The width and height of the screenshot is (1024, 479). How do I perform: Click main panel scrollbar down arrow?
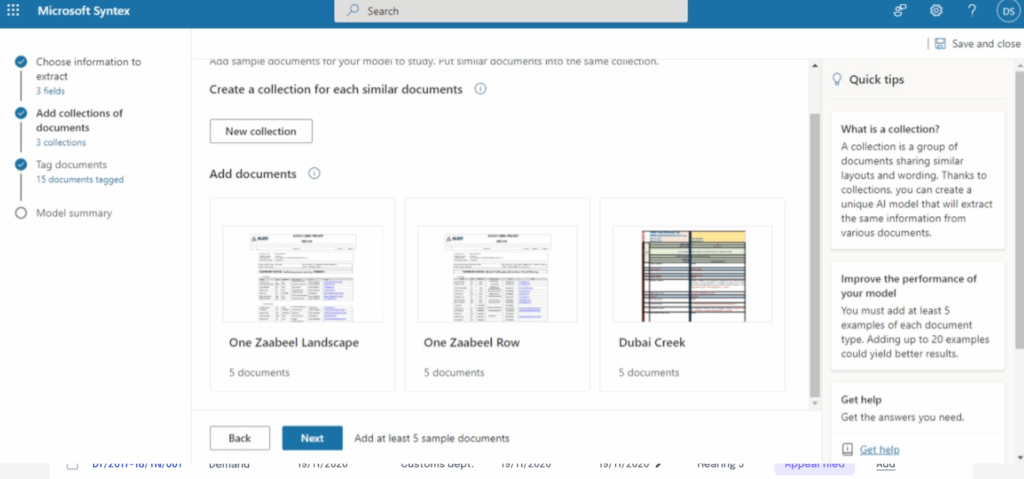point(814,404)
